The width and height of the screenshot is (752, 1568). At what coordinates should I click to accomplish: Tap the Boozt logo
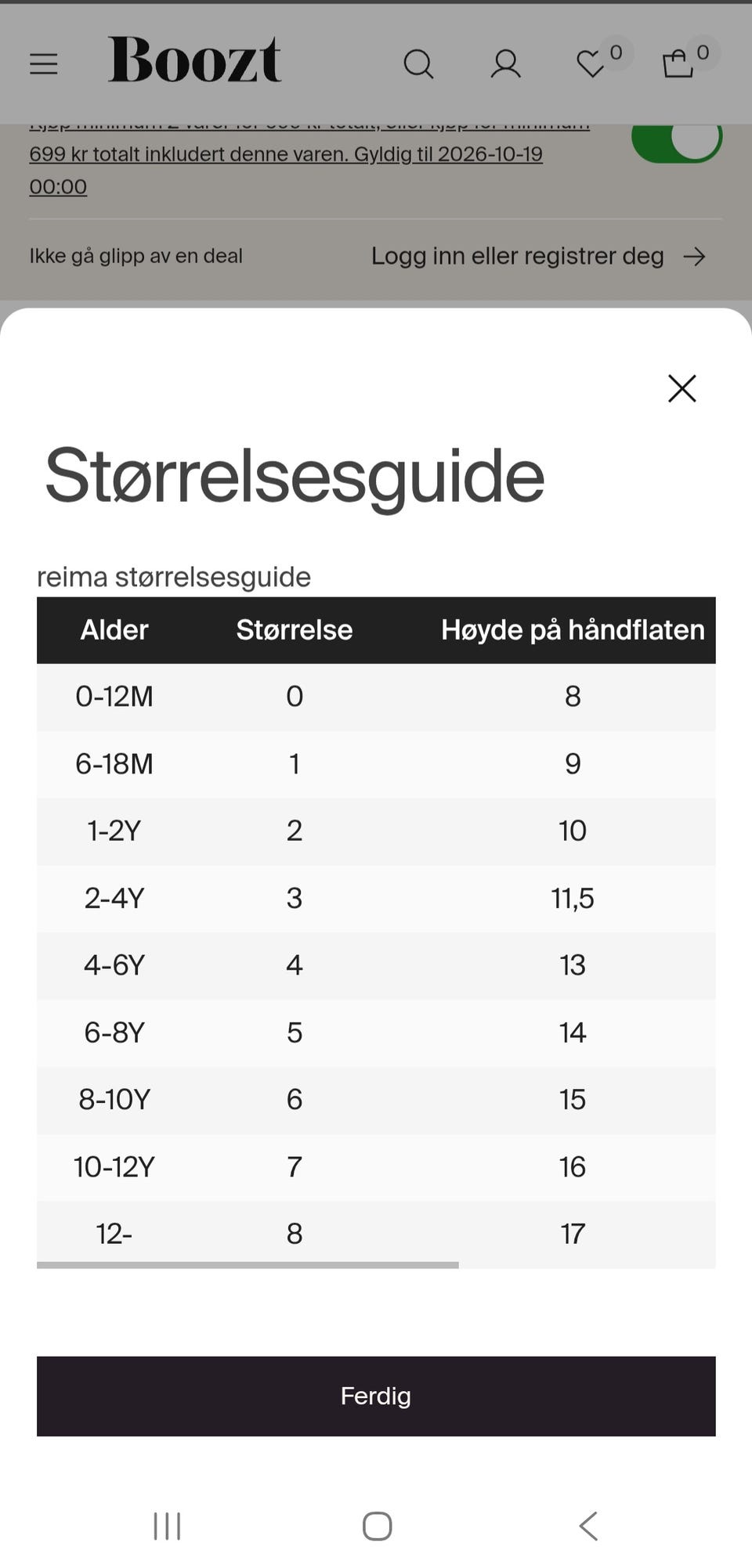tap(194, 60)
